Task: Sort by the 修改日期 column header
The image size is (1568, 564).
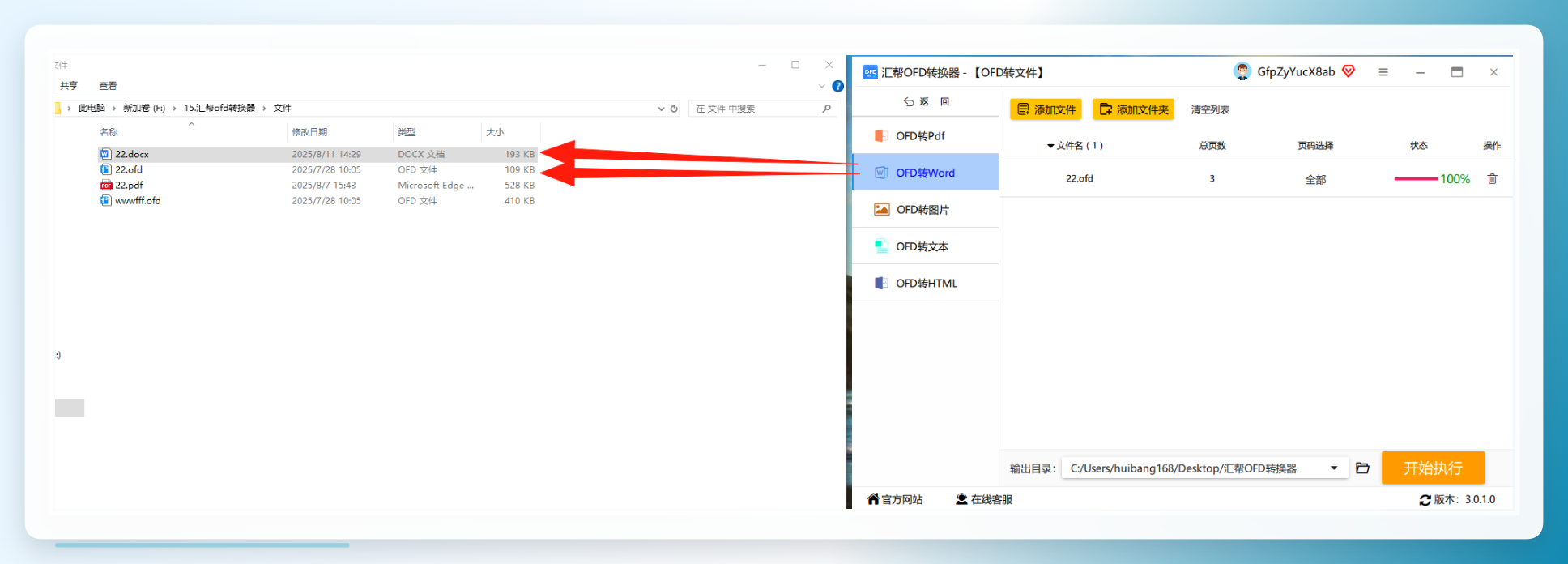Action: click(340, 132)
